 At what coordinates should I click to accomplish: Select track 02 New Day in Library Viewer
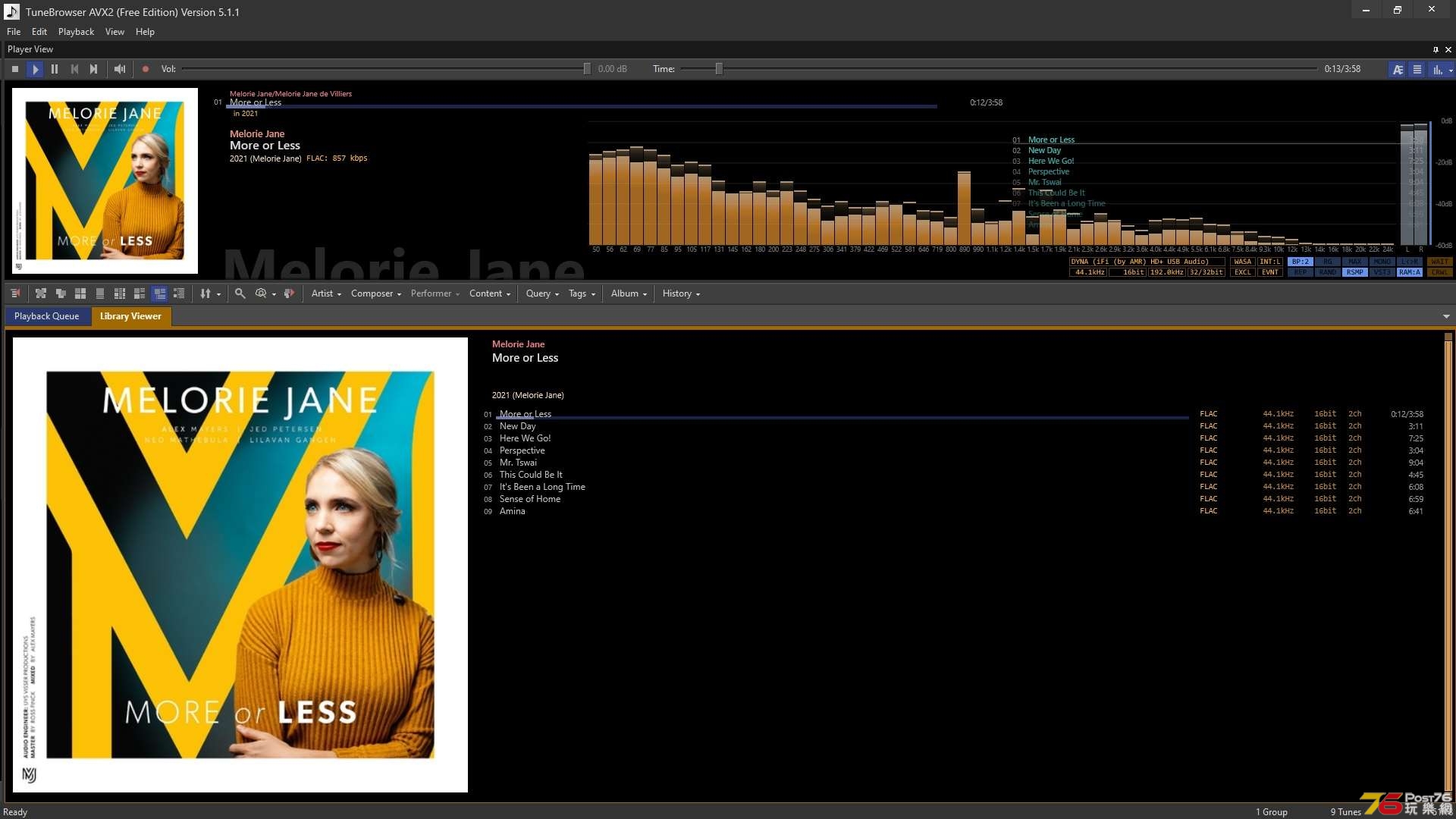(953, 426)
